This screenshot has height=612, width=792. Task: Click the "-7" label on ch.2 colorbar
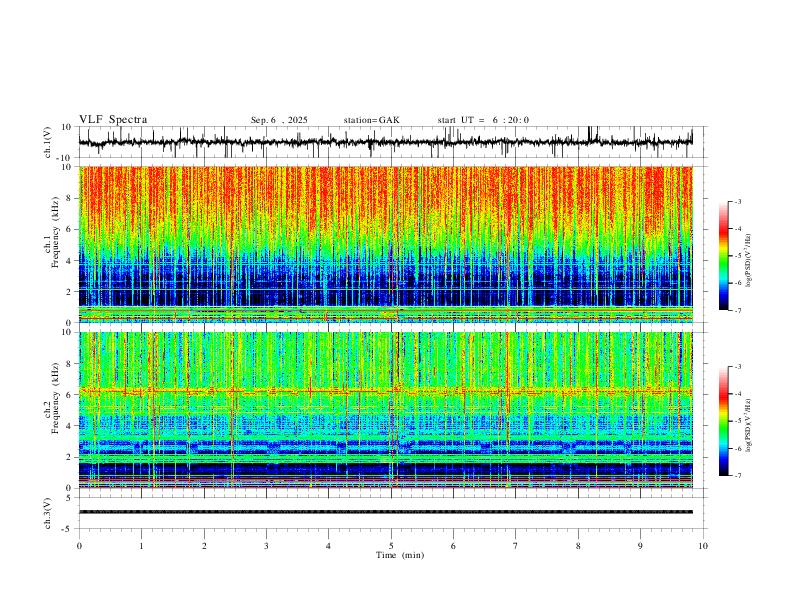(738, 476)
